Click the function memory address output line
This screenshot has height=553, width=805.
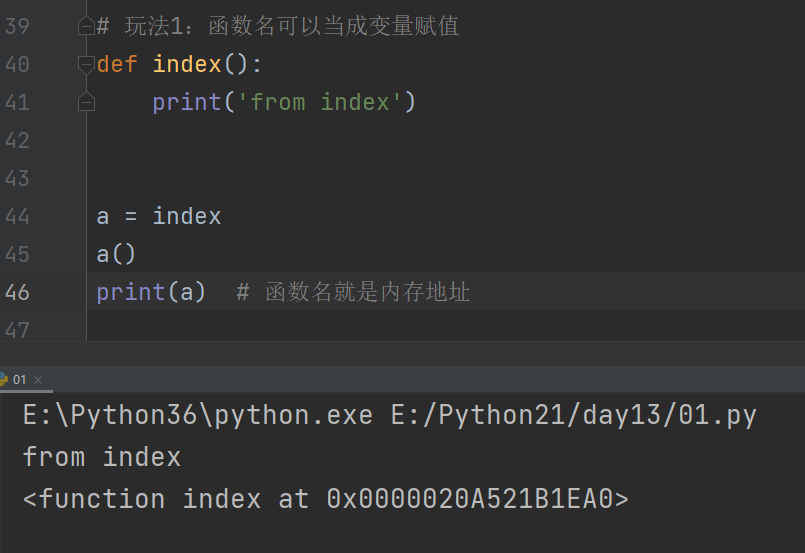[325, 499]
